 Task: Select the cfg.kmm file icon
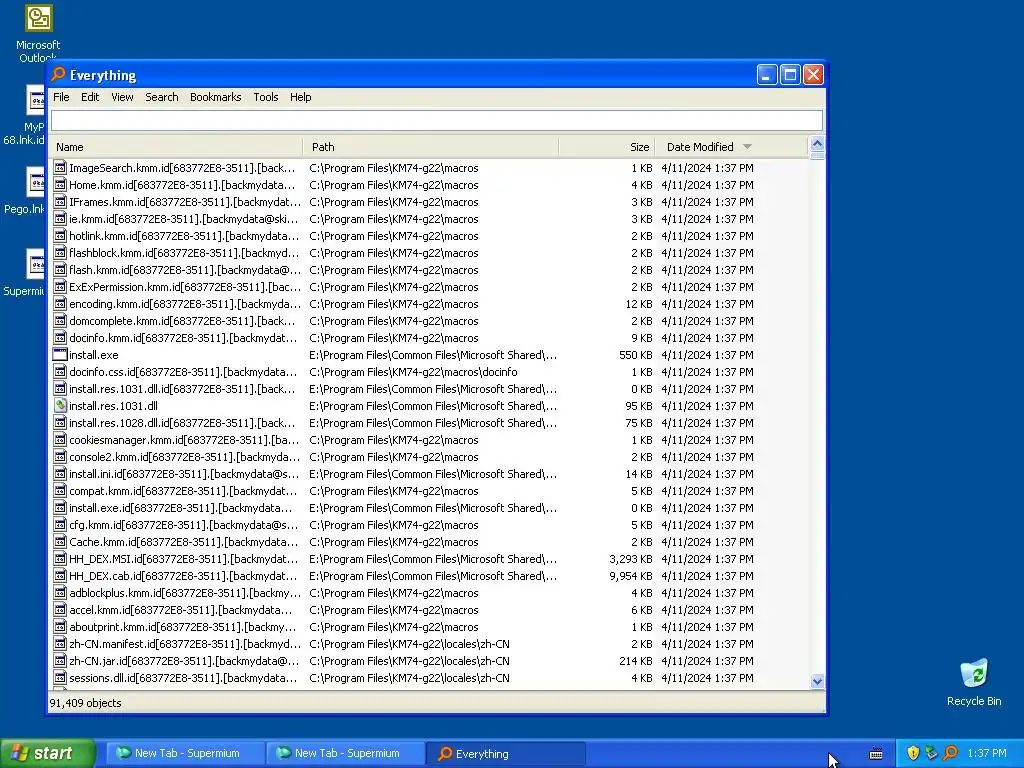(60, 524)
